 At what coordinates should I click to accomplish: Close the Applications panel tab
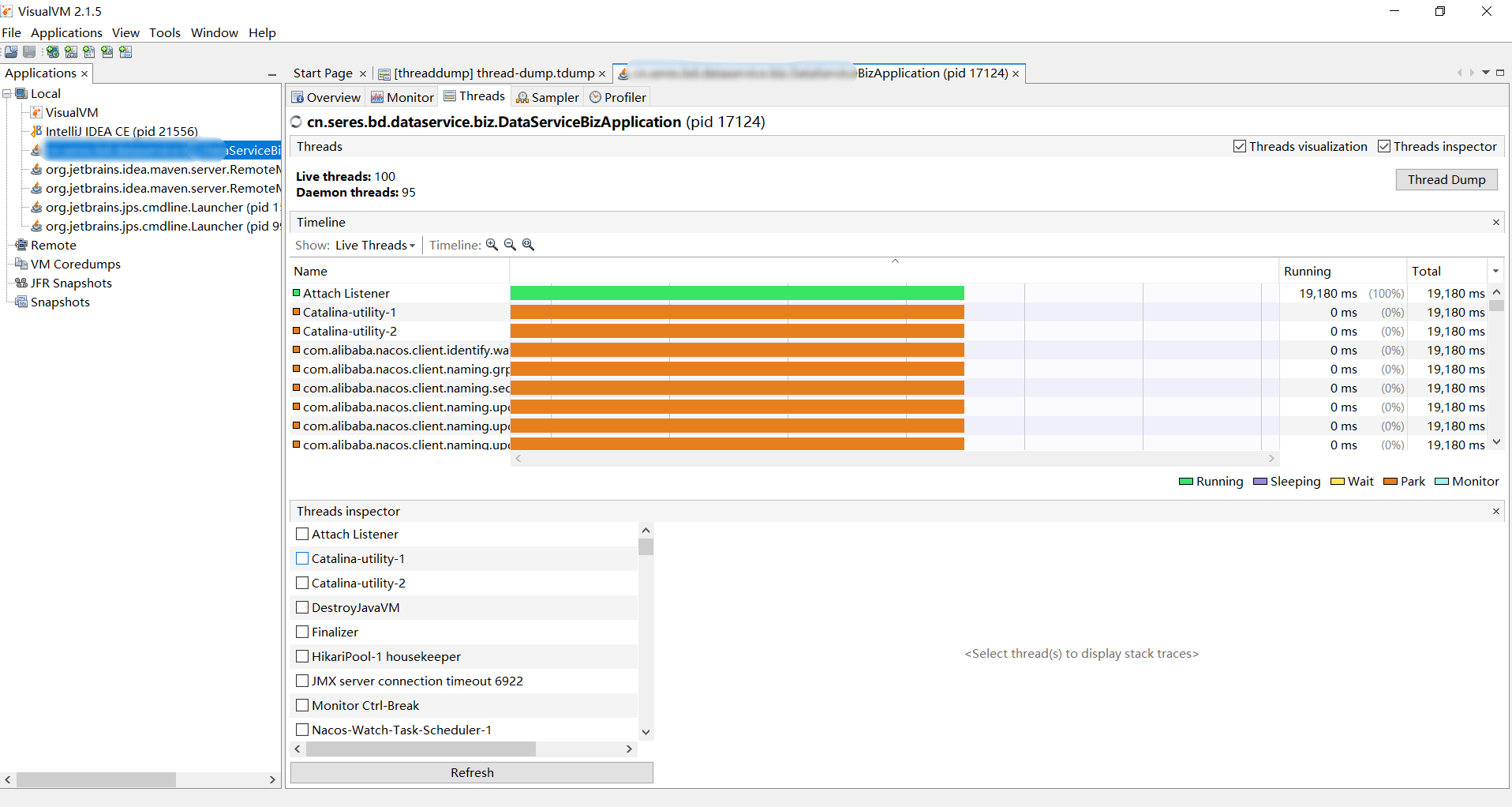click(84, 73)
